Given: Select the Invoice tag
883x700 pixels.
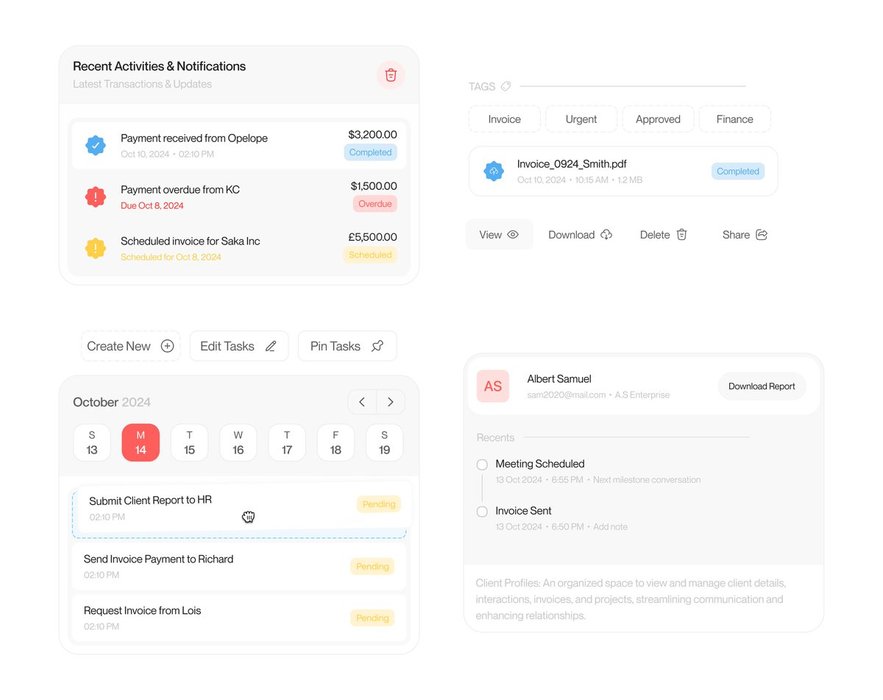Looking at the screenshot, I should (505, 119).
